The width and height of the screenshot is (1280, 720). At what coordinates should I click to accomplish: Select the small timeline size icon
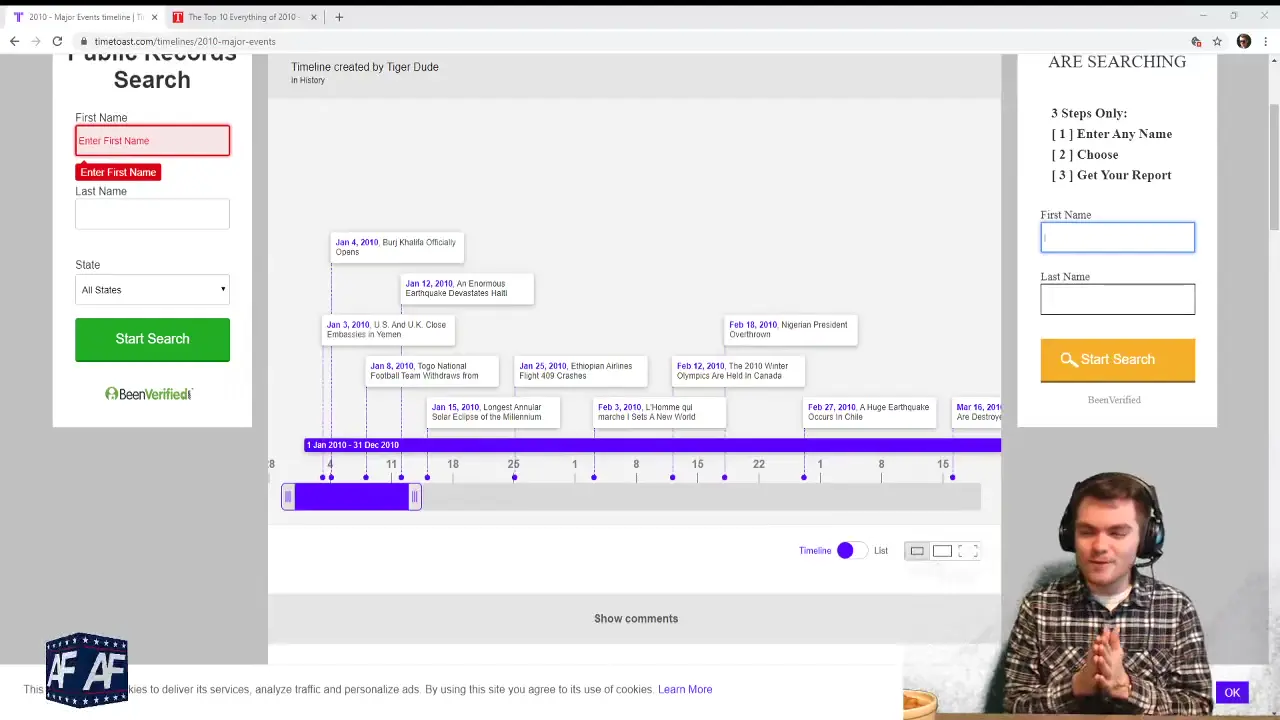click(917, 551)
